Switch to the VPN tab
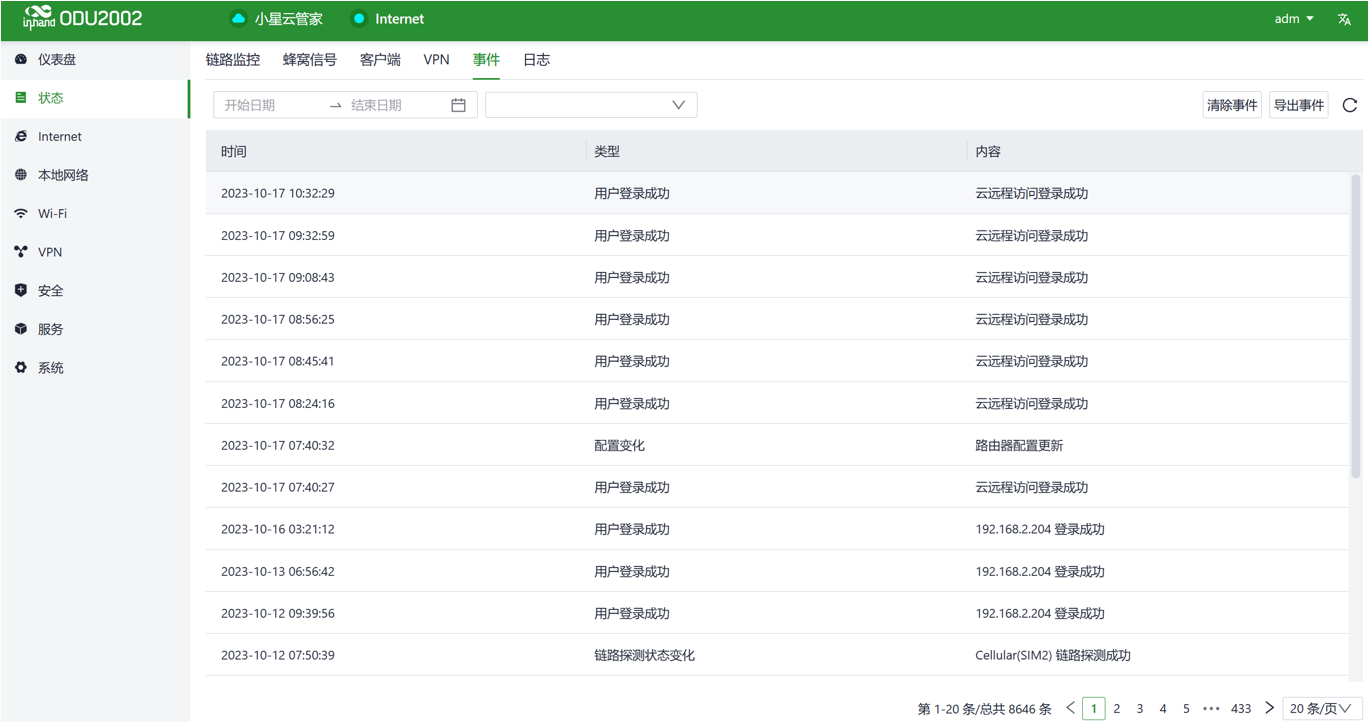Viewport: 1370px width, 722px height. coord(437,60)
